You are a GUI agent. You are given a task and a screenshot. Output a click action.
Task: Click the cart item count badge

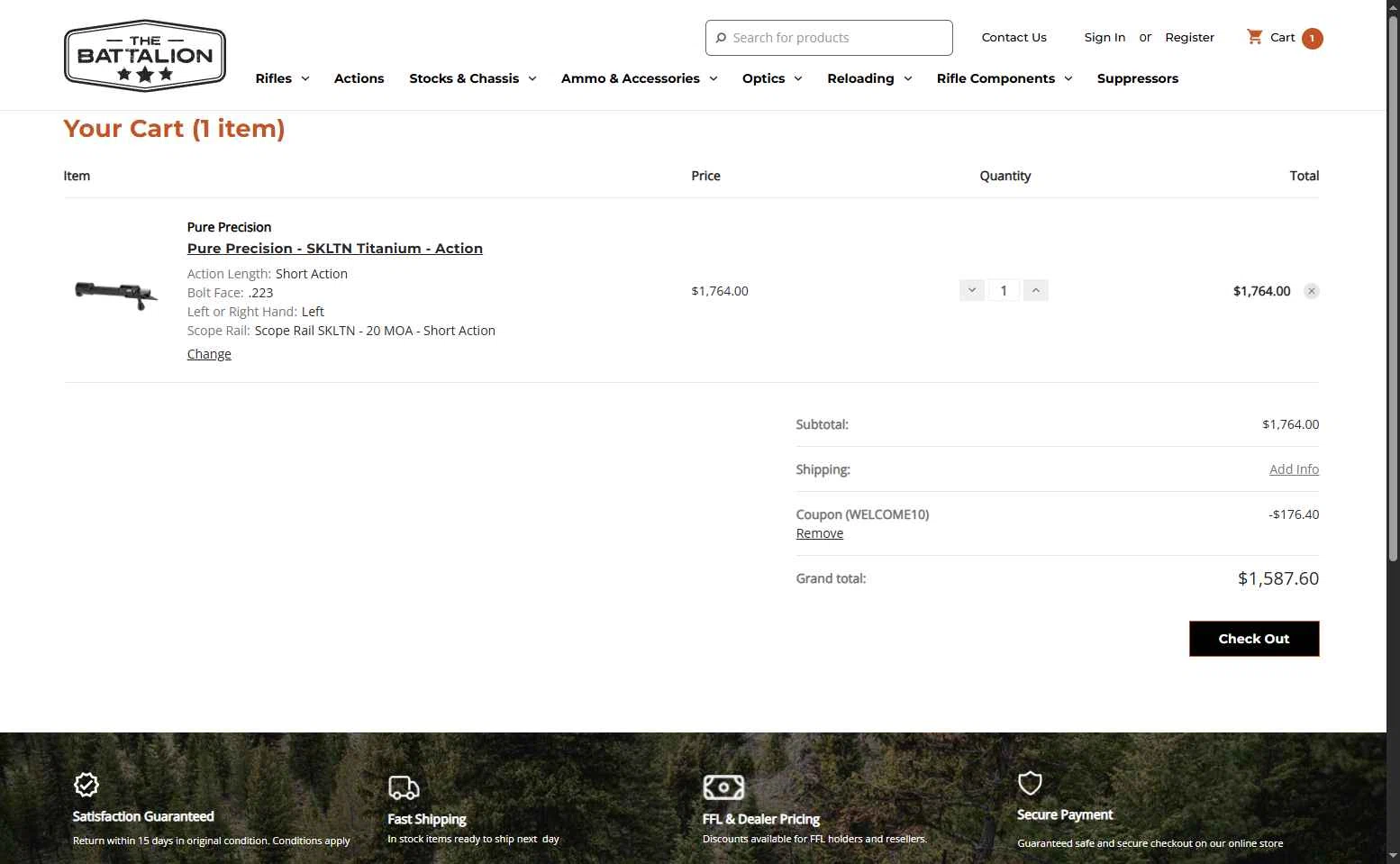point(1312,39)
